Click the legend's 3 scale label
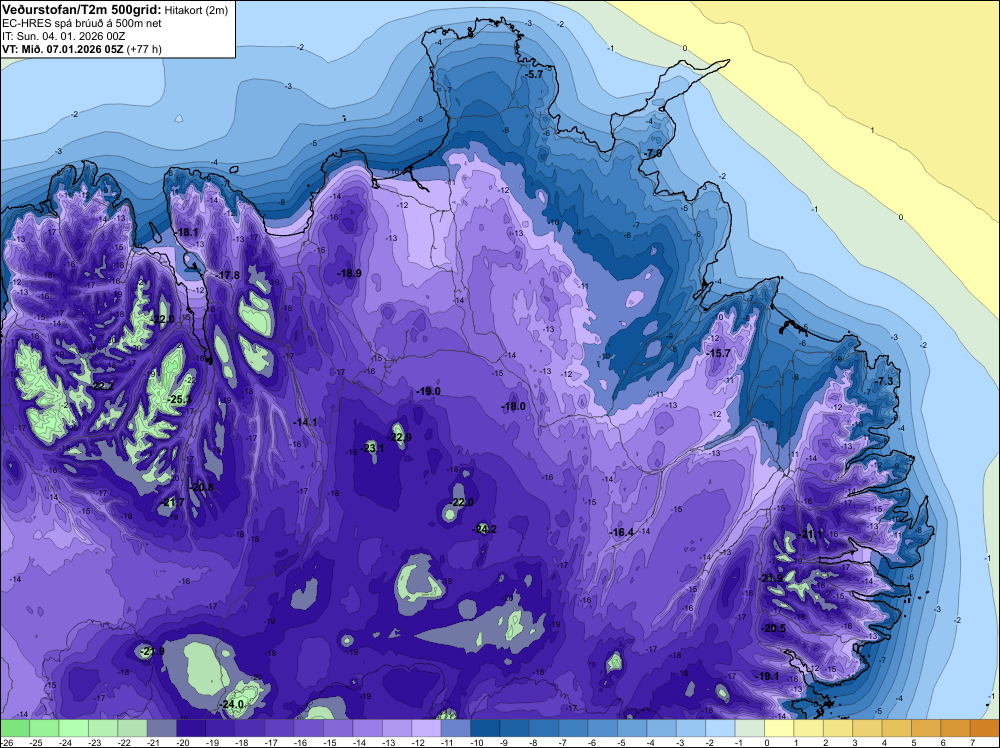 pyautogui.click(x=855, y=743)
